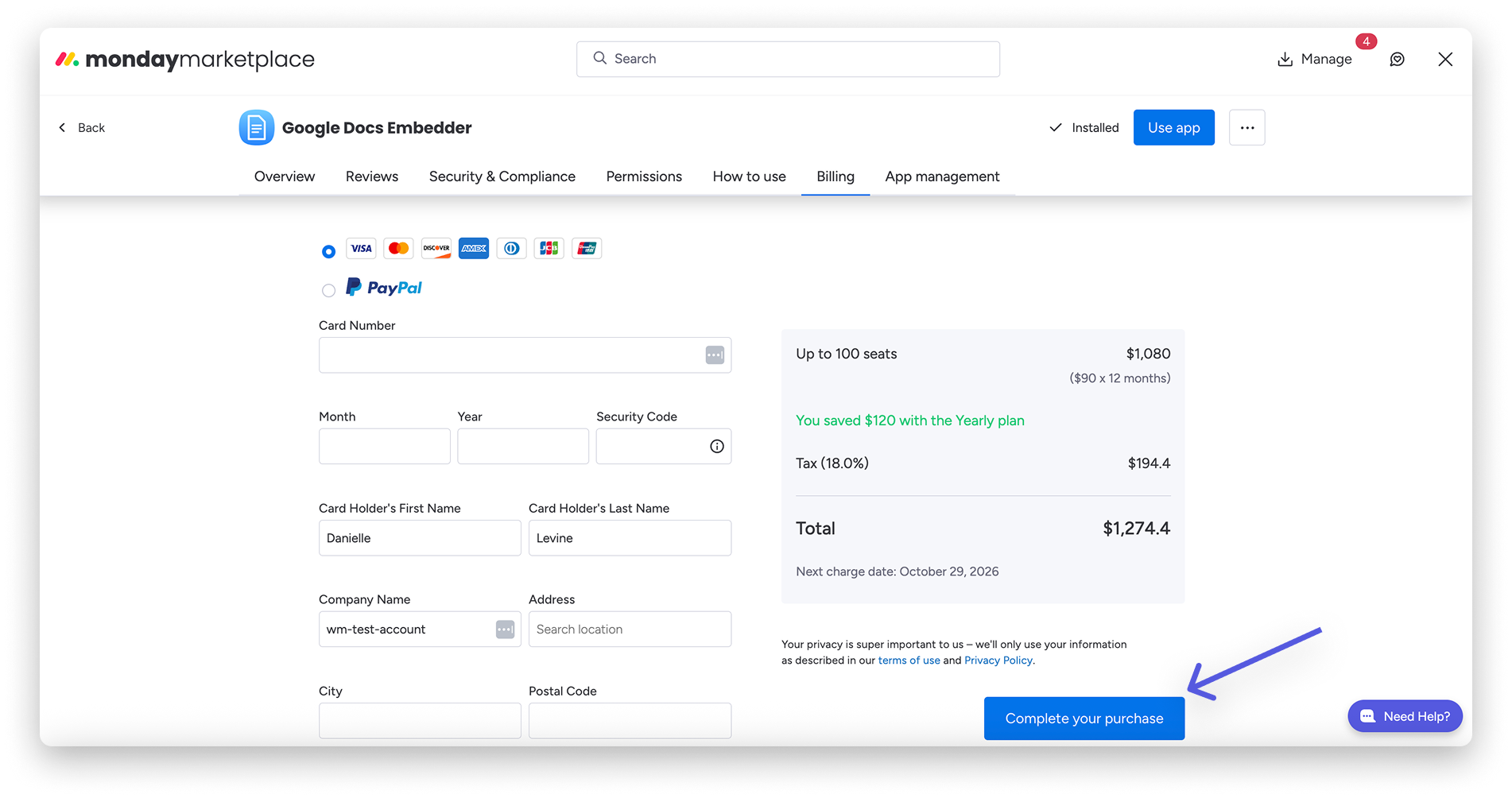1512x798 pixels.
Task: Focus the City input field
Action: (x=420, y=721)
